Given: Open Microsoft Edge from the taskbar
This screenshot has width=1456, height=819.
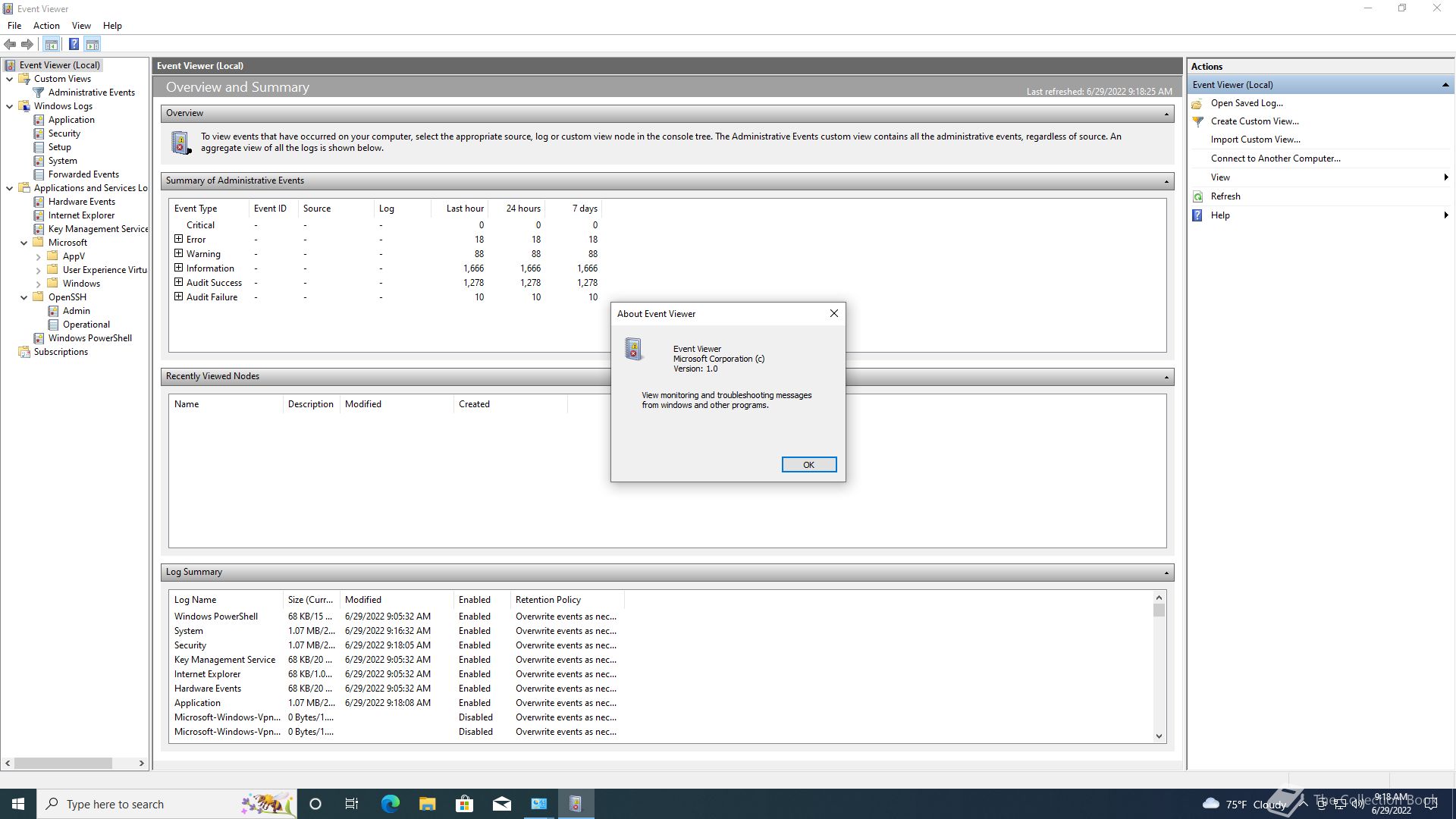Looking at the screenshot, I should [390, 804].
